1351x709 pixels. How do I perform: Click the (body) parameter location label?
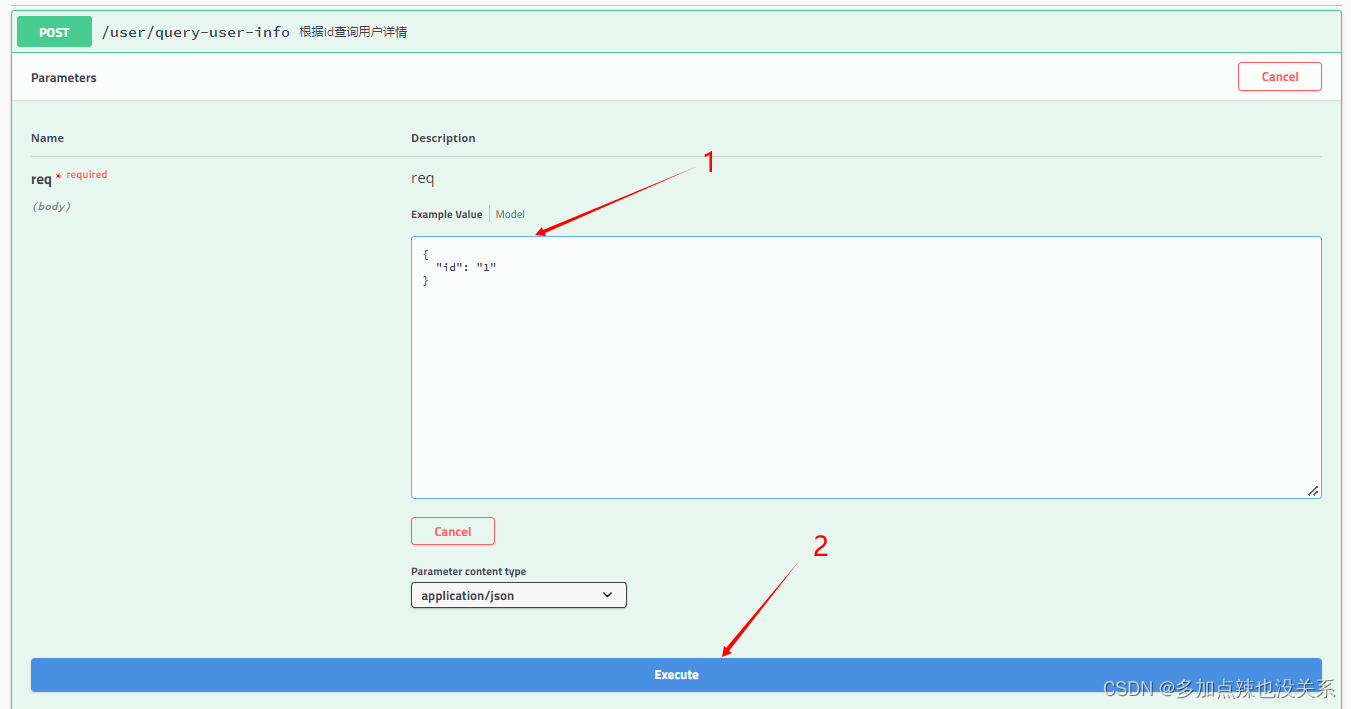pyautogui.click(x=51, y=206)
